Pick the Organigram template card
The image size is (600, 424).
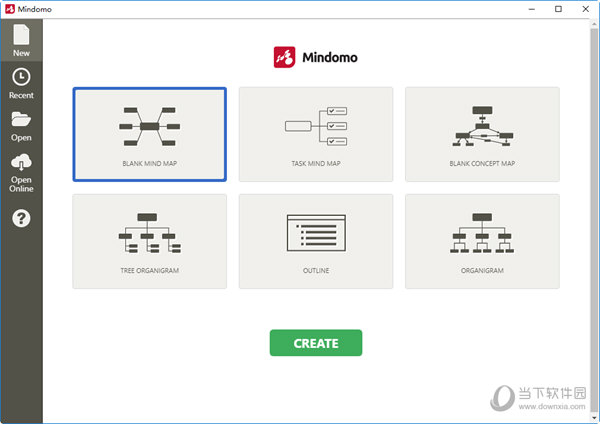(482, 241)
